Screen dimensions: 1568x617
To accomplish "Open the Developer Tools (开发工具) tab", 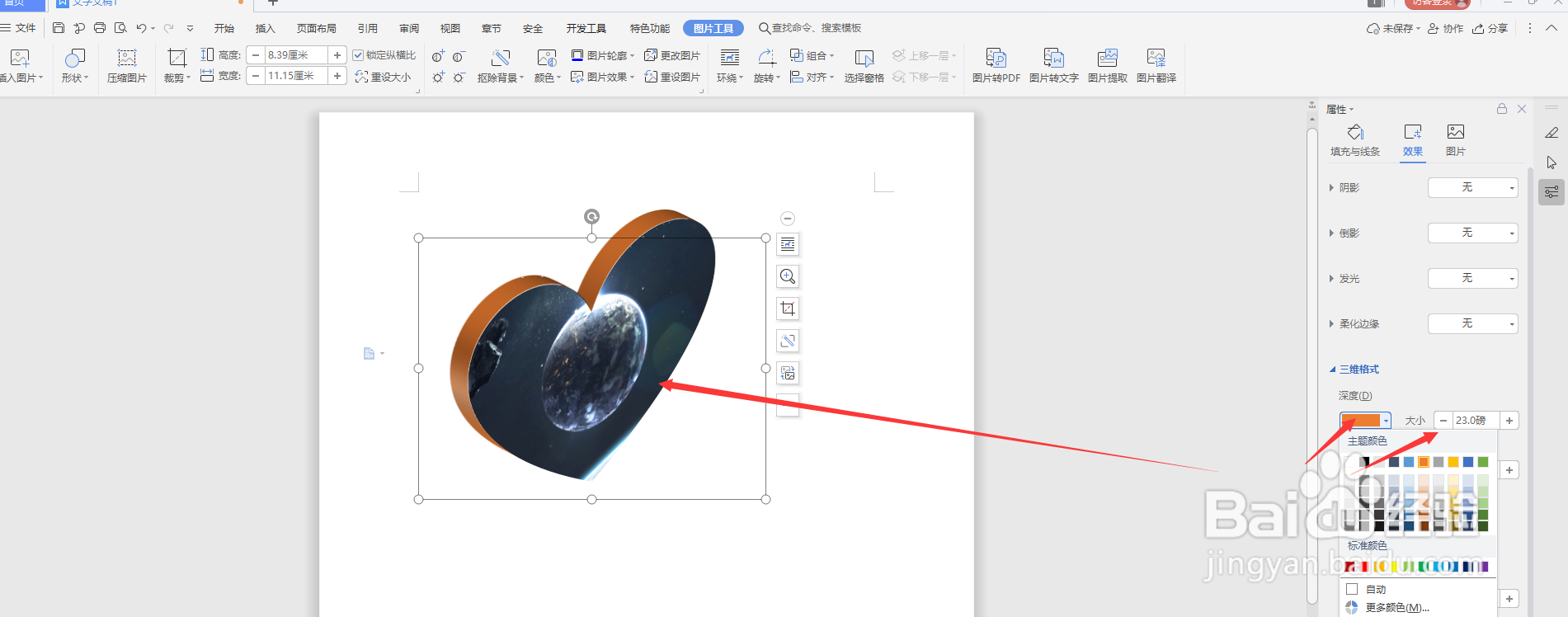I will click(x=586, y=28).
